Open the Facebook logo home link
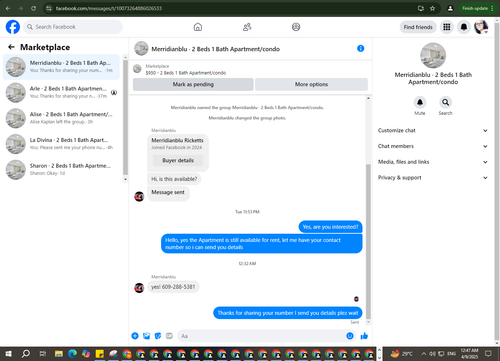The image size is (500, 361). (13, 27)
